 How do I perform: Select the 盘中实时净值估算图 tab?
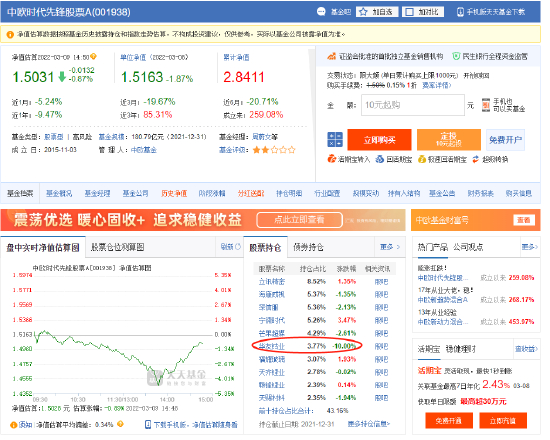click(43, 247)
